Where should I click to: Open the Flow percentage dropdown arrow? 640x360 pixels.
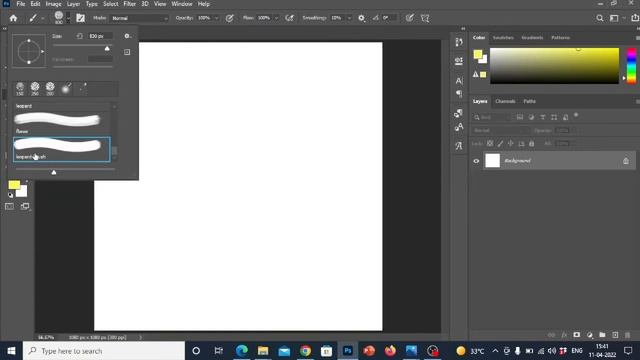point(276,18)
